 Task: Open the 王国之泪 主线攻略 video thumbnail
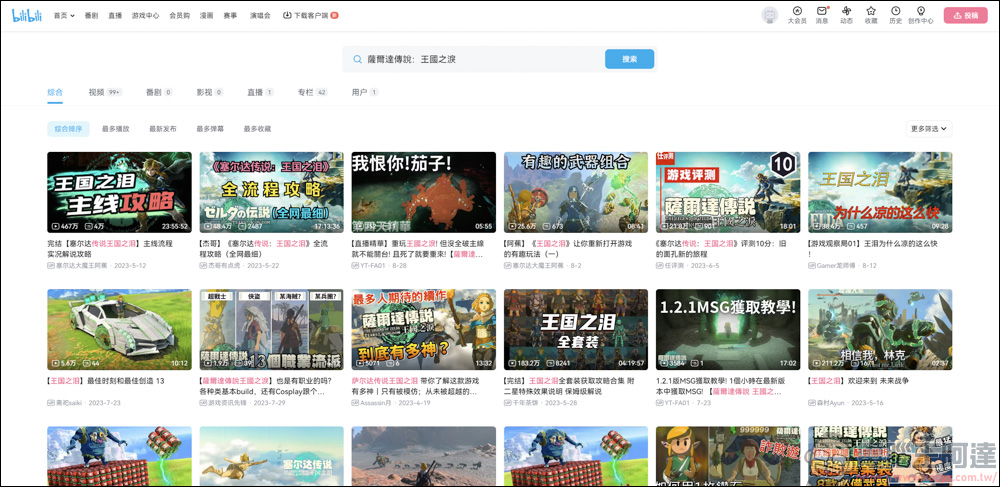(x=119, y=192)
